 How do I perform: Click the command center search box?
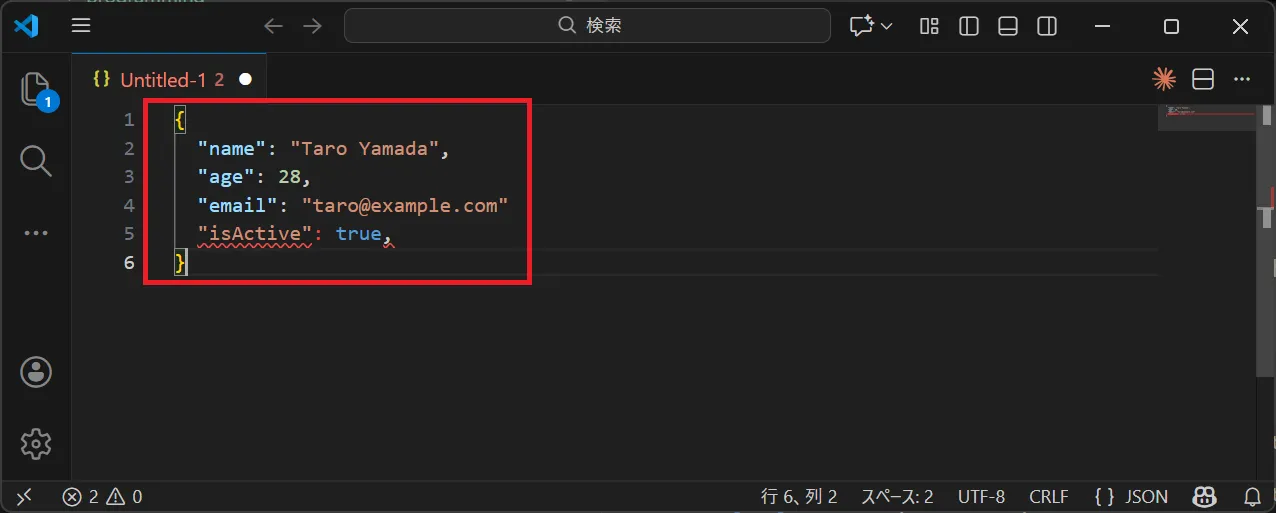pos(587,26)
